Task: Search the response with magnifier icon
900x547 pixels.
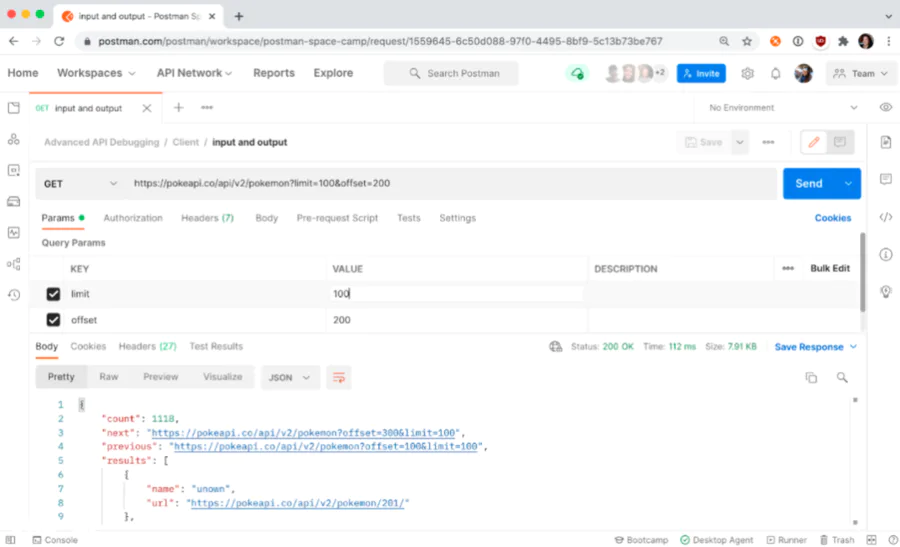Action: pos(842,378)
